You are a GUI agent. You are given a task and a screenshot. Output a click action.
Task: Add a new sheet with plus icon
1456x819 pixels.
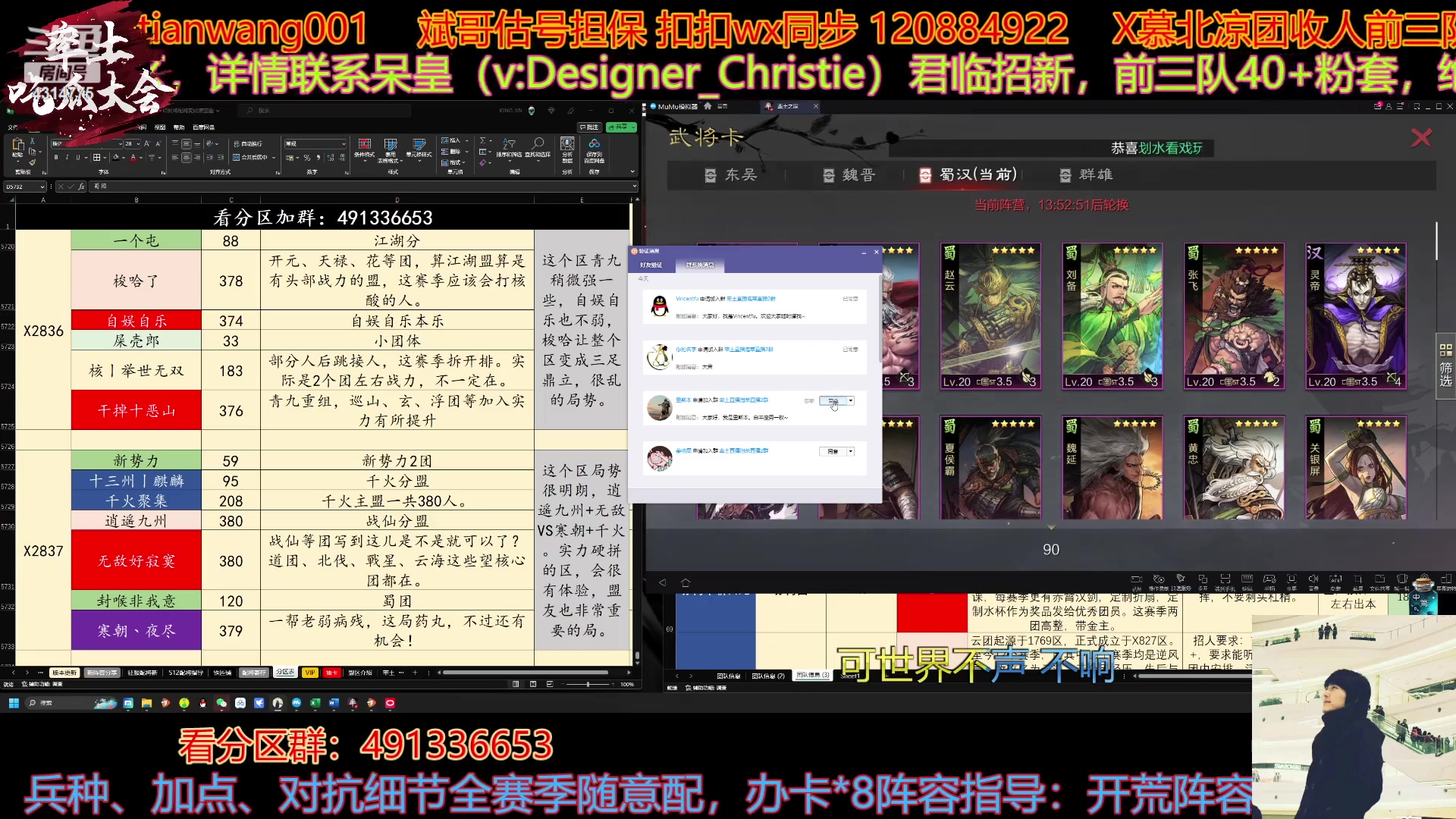(415, 673)
